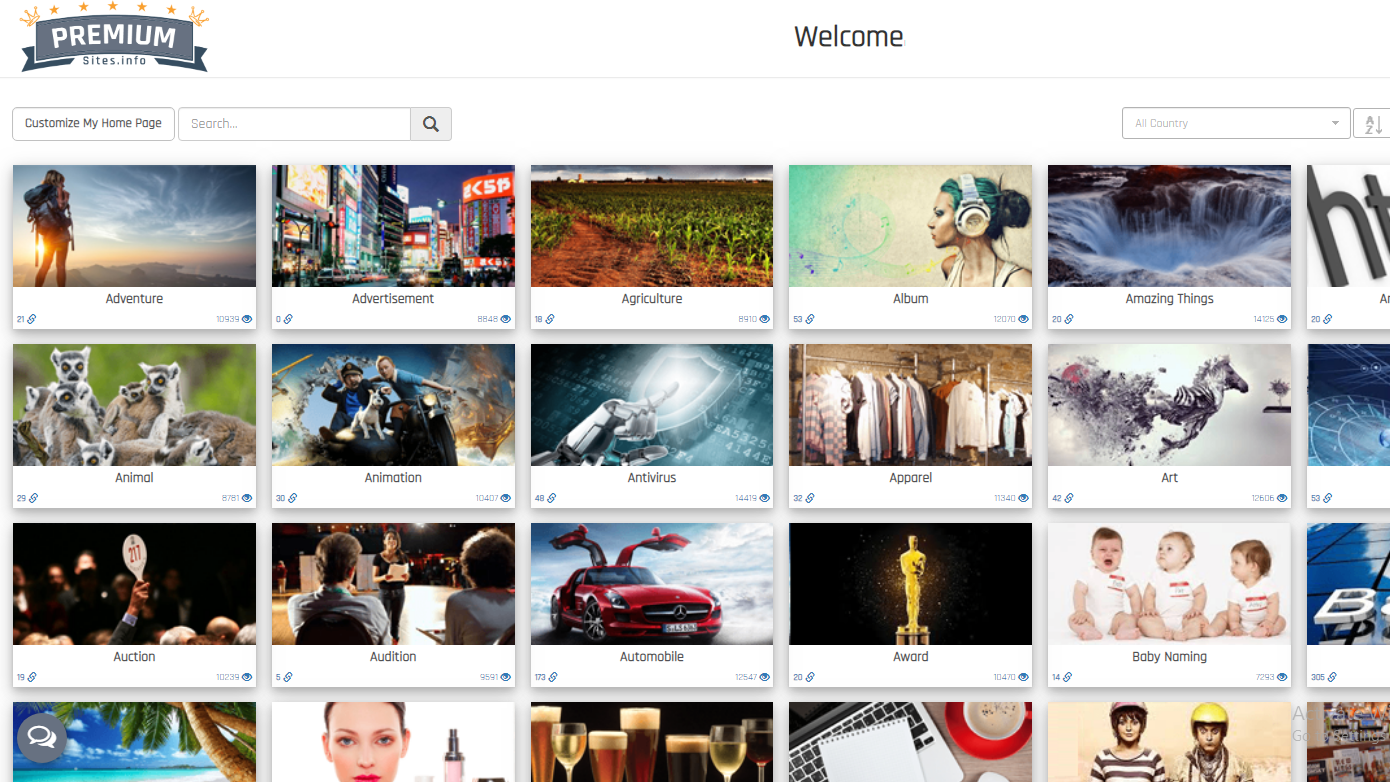This screenshot has height=782, width=1390.
Task: Click the eye icon on the Animal card
Action: tap(247, 498)
